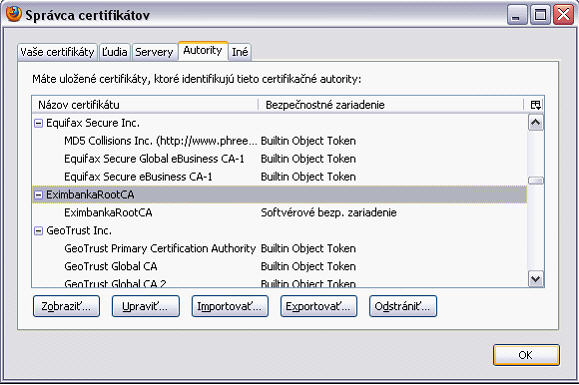Select the Equifax Secure Inc. group row
This screenshot has height=385, width=579.
click(x=280, y=123)
